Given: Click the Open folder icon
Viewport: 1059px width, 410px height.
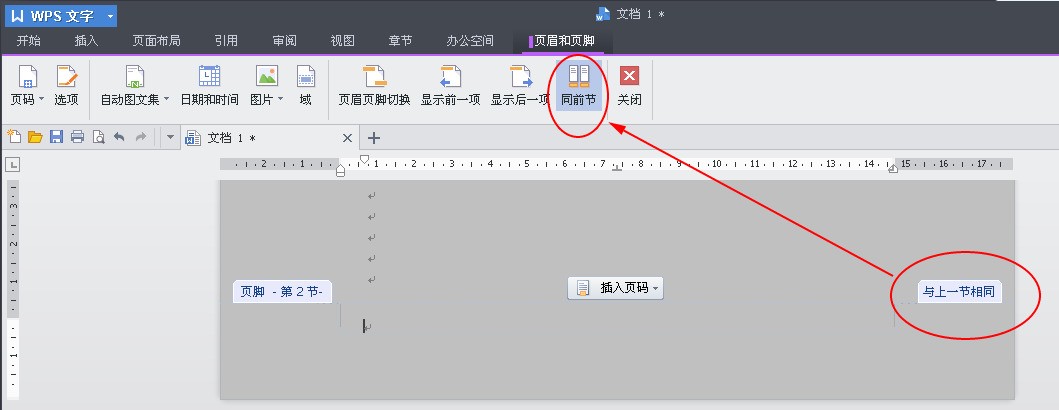Looking at the screenshot, I should tap(35, 137).
